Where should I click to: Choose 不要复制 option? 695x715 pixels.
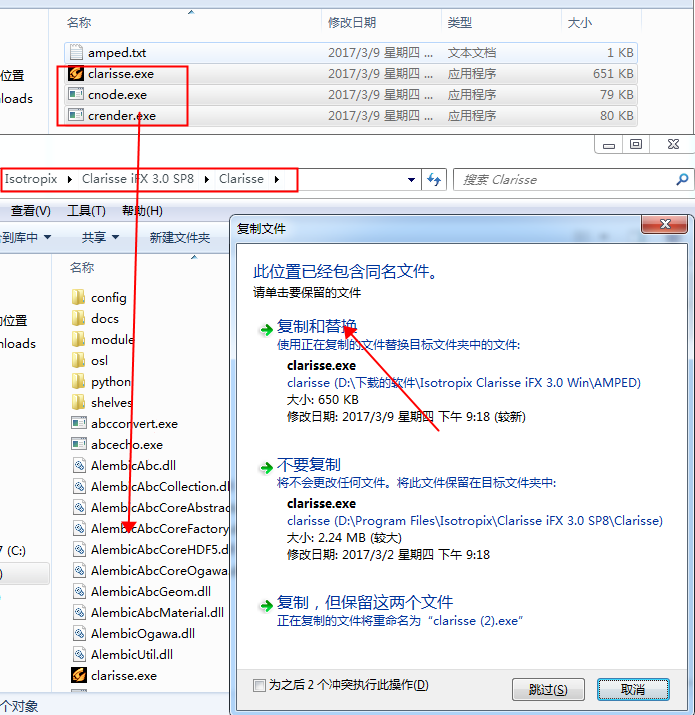309,465
